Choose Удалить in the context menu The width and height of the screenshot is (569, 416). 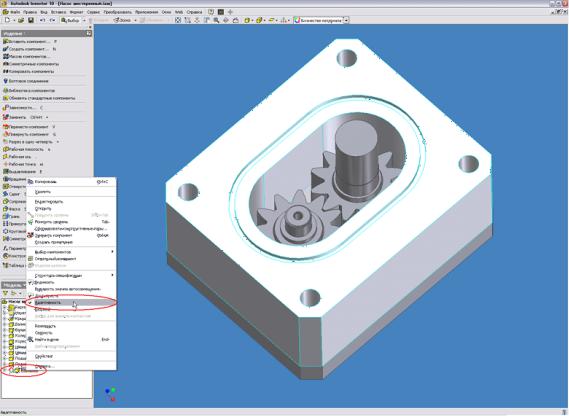(71, 192)
